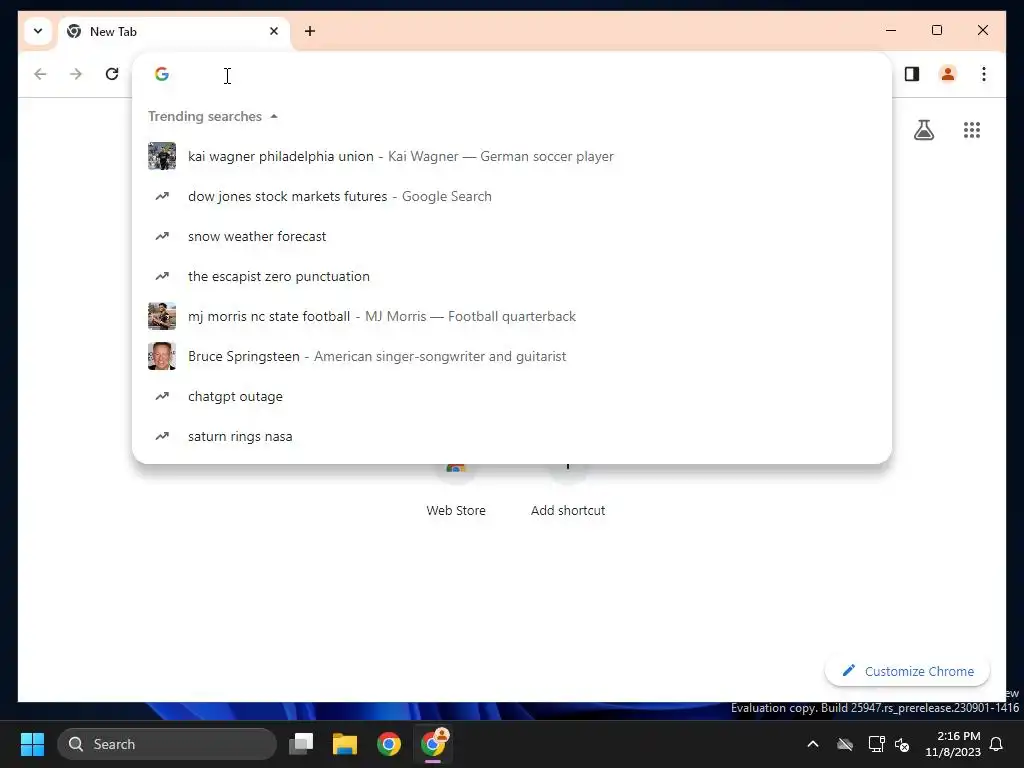Open the Web Store shortcut
The width and height of the screenshot is (1024, 768).
pyautogui.click(x=456, y=490)
